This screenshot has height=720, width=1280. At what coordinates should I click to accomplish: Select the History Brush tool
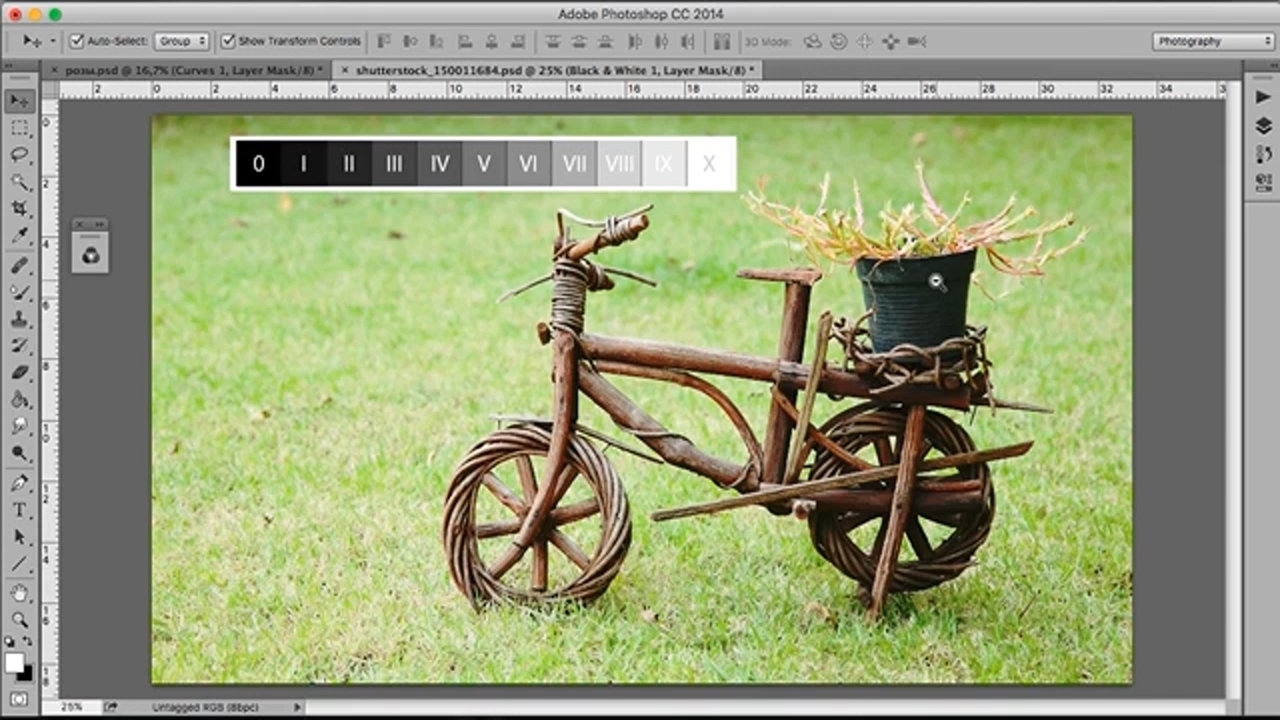(19, 346)
